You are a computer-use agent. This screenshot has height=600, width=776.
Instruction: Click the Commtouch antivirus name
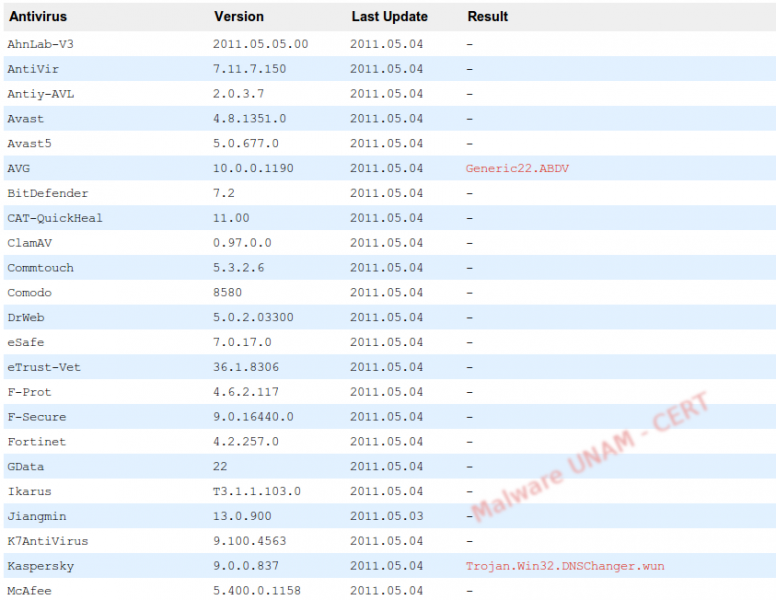pyautogui.click(x=41, y=268)
